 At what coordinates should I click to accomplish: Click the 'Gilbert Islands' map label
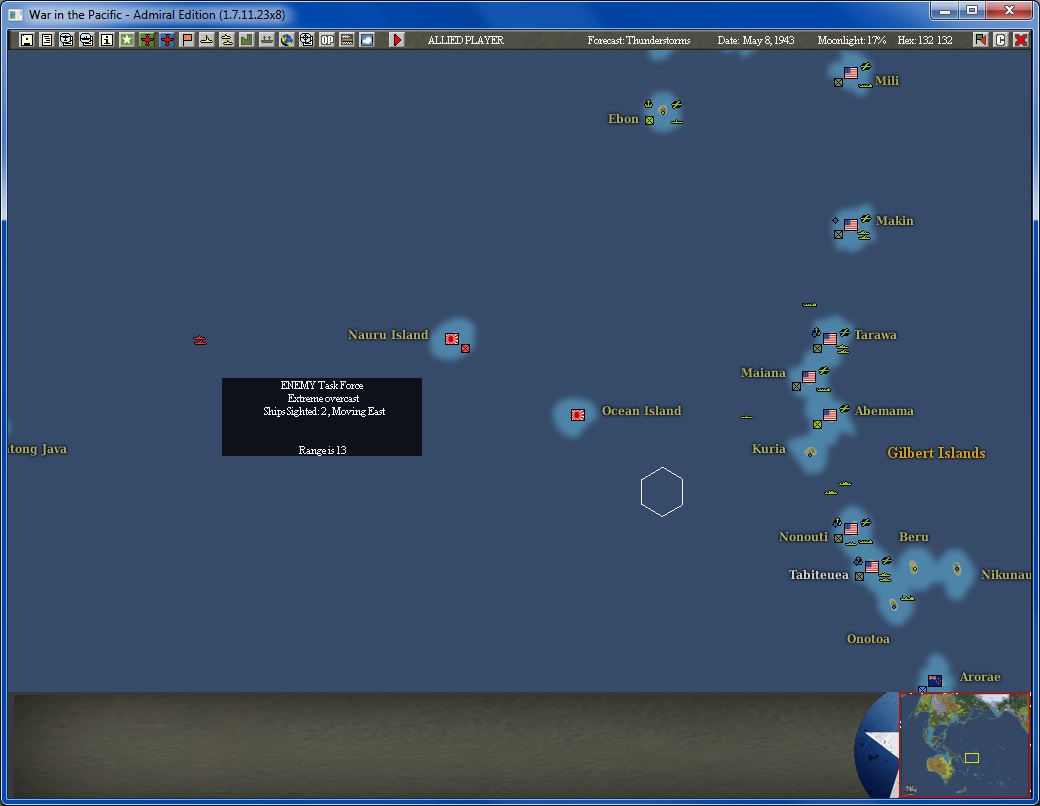point(936,453)
